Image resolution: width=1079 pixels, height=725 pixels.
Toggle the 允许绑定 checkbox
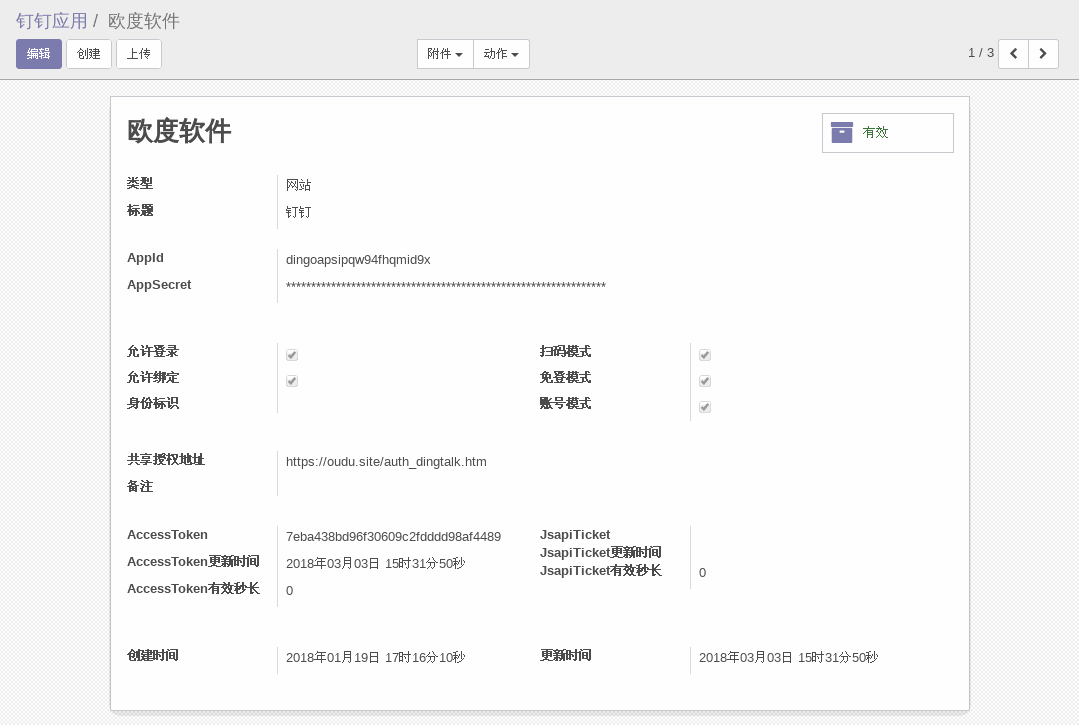pyautogui.click(x=292, y=381)
